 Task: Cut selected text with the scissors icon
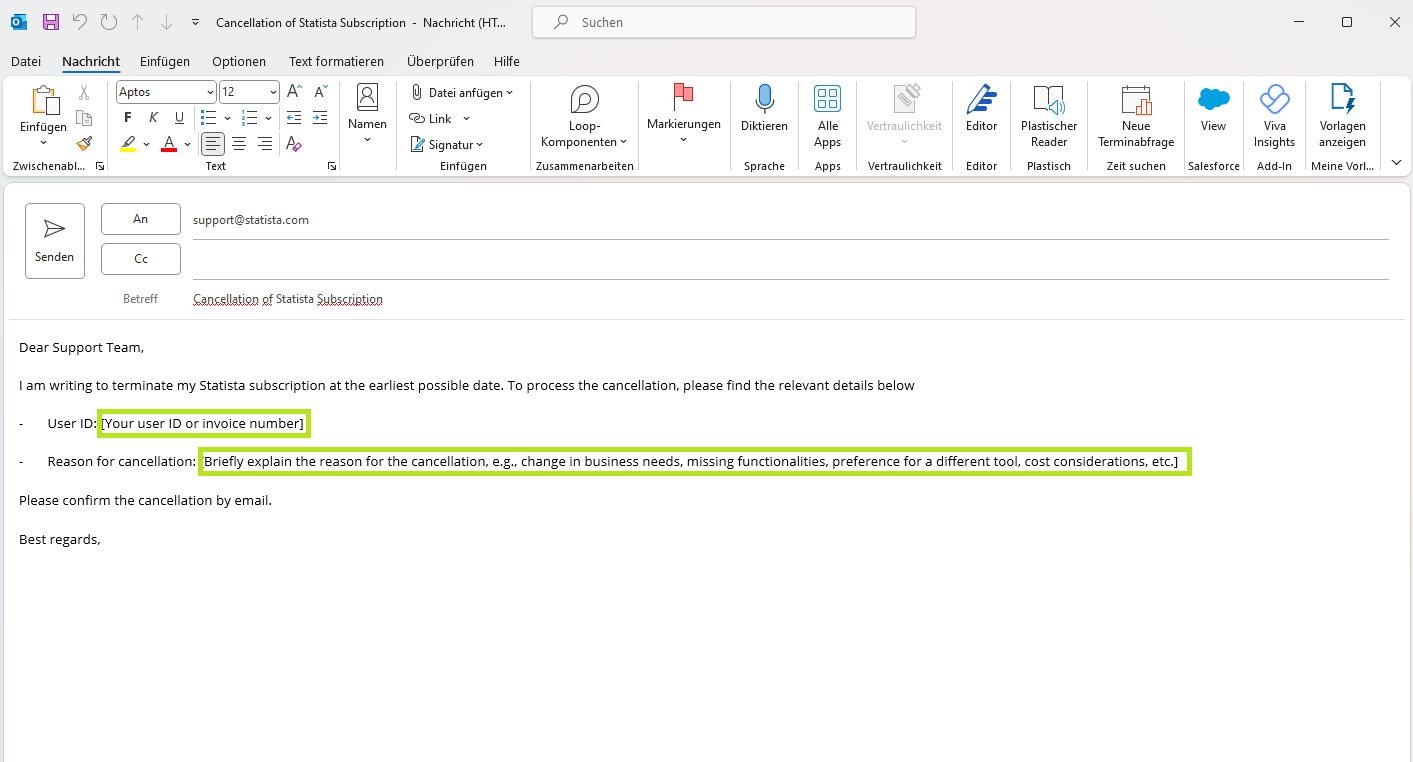(x=84, y=92)
